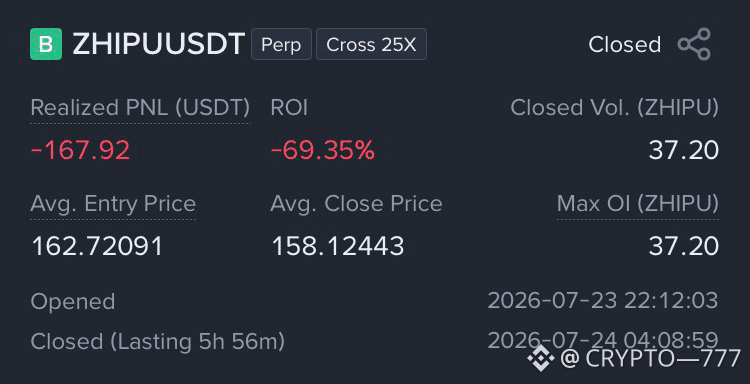
Task: Click the 158.12443 close price value
Action: [338, 247]
